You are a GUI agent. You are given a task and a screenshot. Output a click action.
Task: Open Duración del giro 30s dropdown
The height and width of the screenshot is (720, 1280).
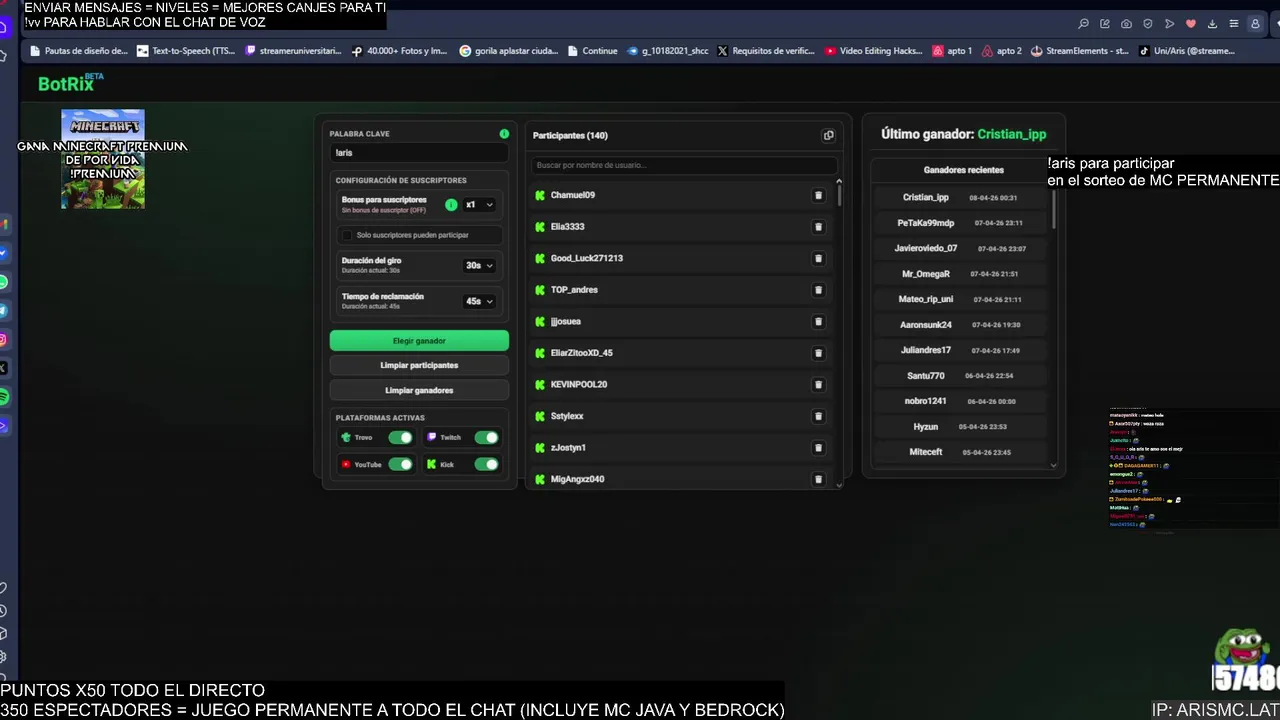(x=479, y=265)
